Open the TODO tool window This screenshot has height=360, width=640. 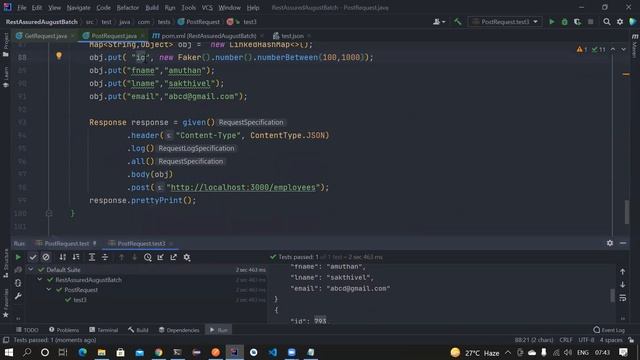pyautogui.click(x=27, y=330)
